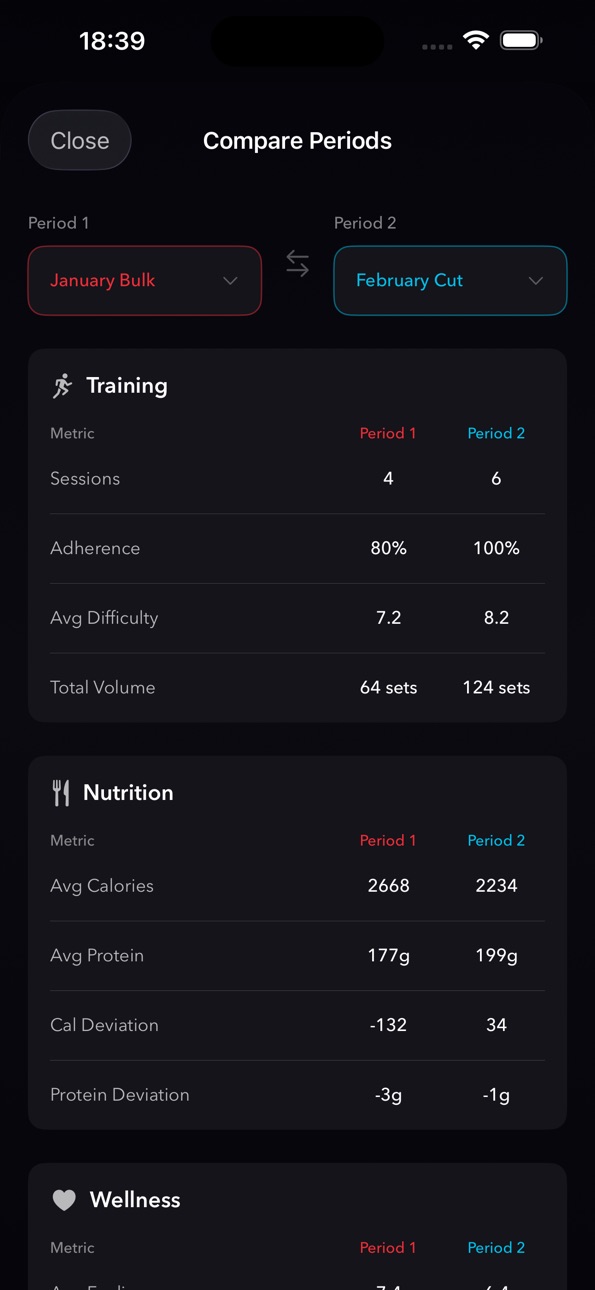Viewport: 595px width, 1290px height.
Task: Tap the Adherence row in Training
Action: (x=298, y=549)
